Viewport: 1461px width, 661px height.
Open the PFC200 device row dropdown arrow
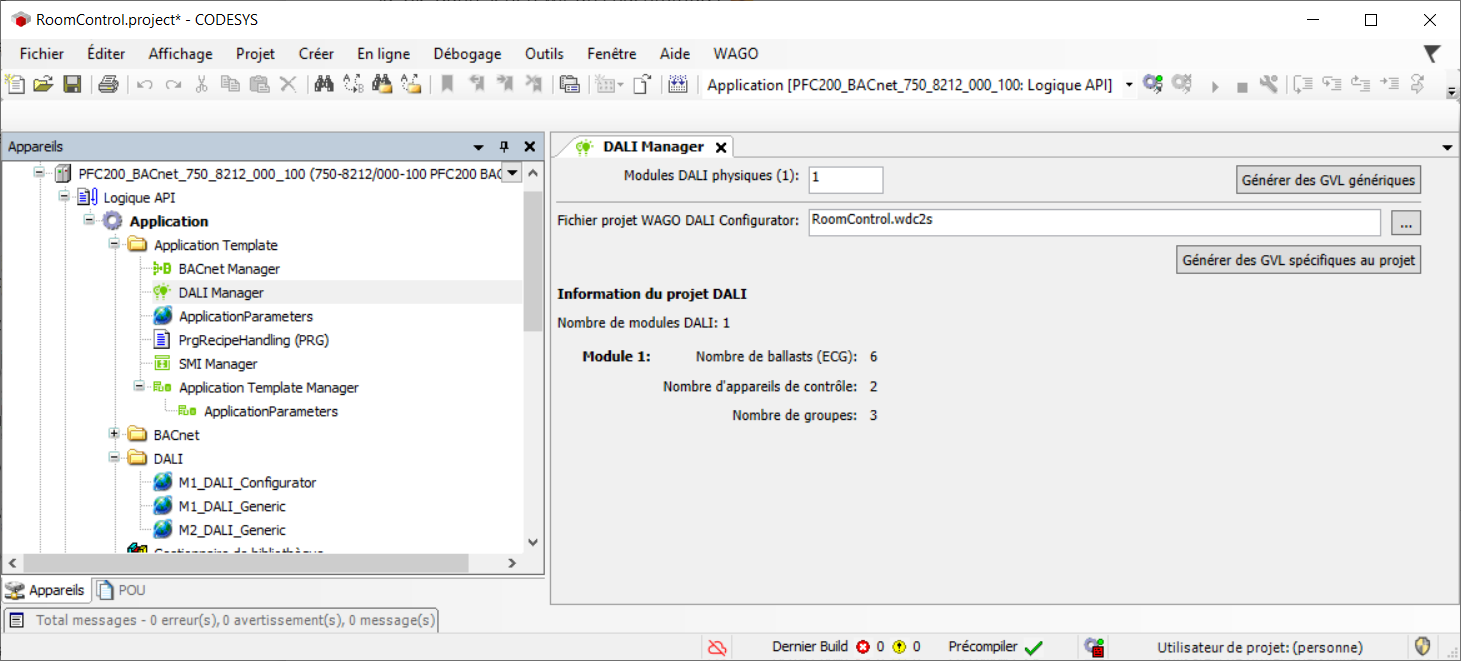pyautogui.click(x=512, y=173)
